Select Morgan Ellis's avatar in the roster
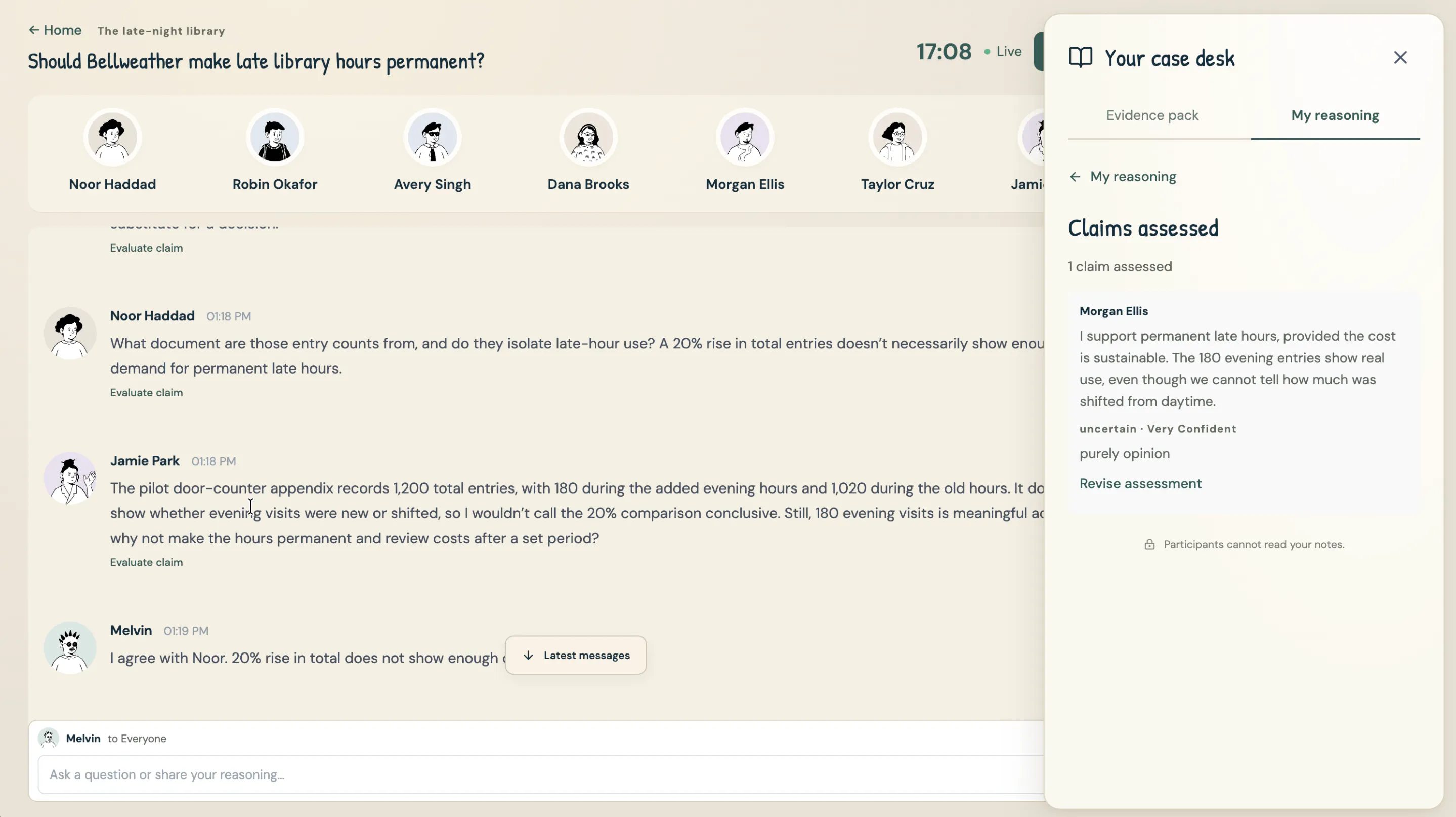1456x817 pixels. [745, 137]
